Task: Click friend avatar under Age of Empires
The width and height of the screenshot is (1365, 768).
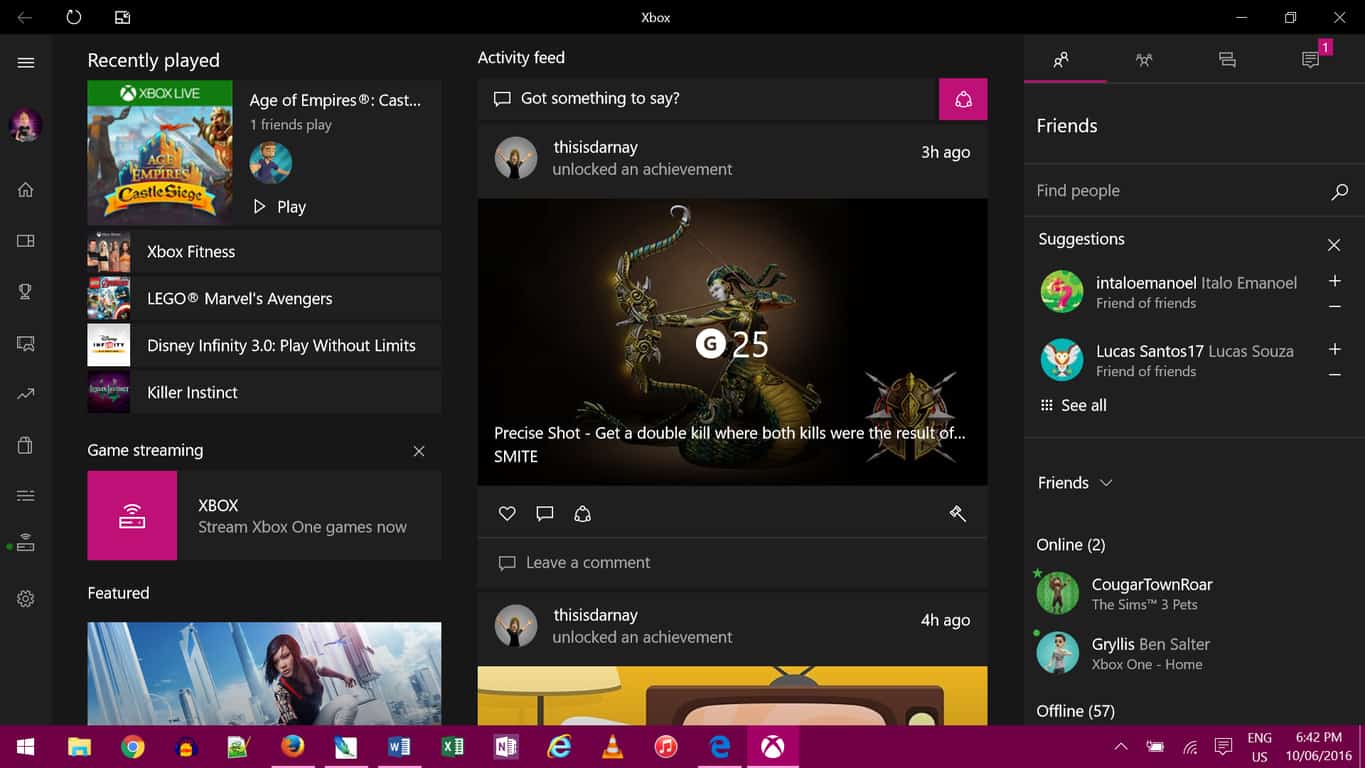Action: coord(270,163)
